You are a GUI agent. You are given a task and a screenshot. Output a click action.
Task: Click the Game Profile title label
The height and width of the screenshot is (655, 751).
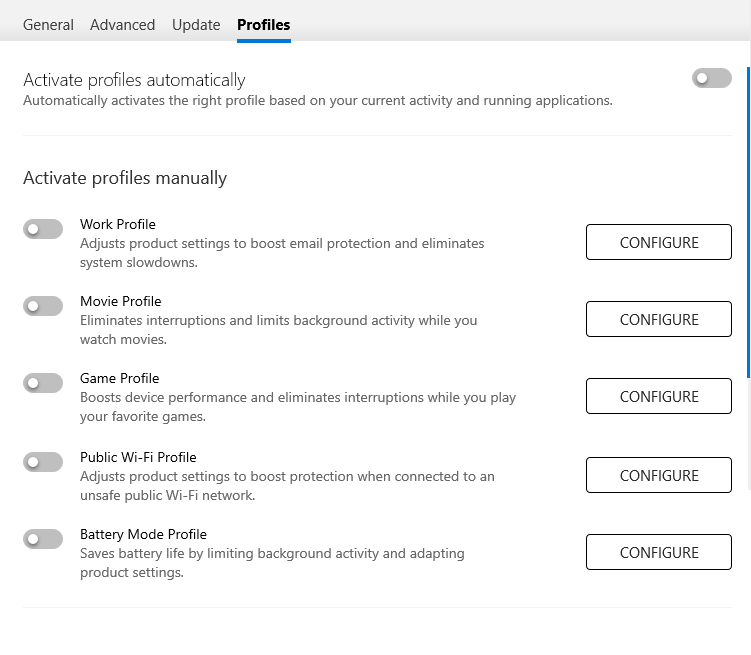tap(119, 378)
